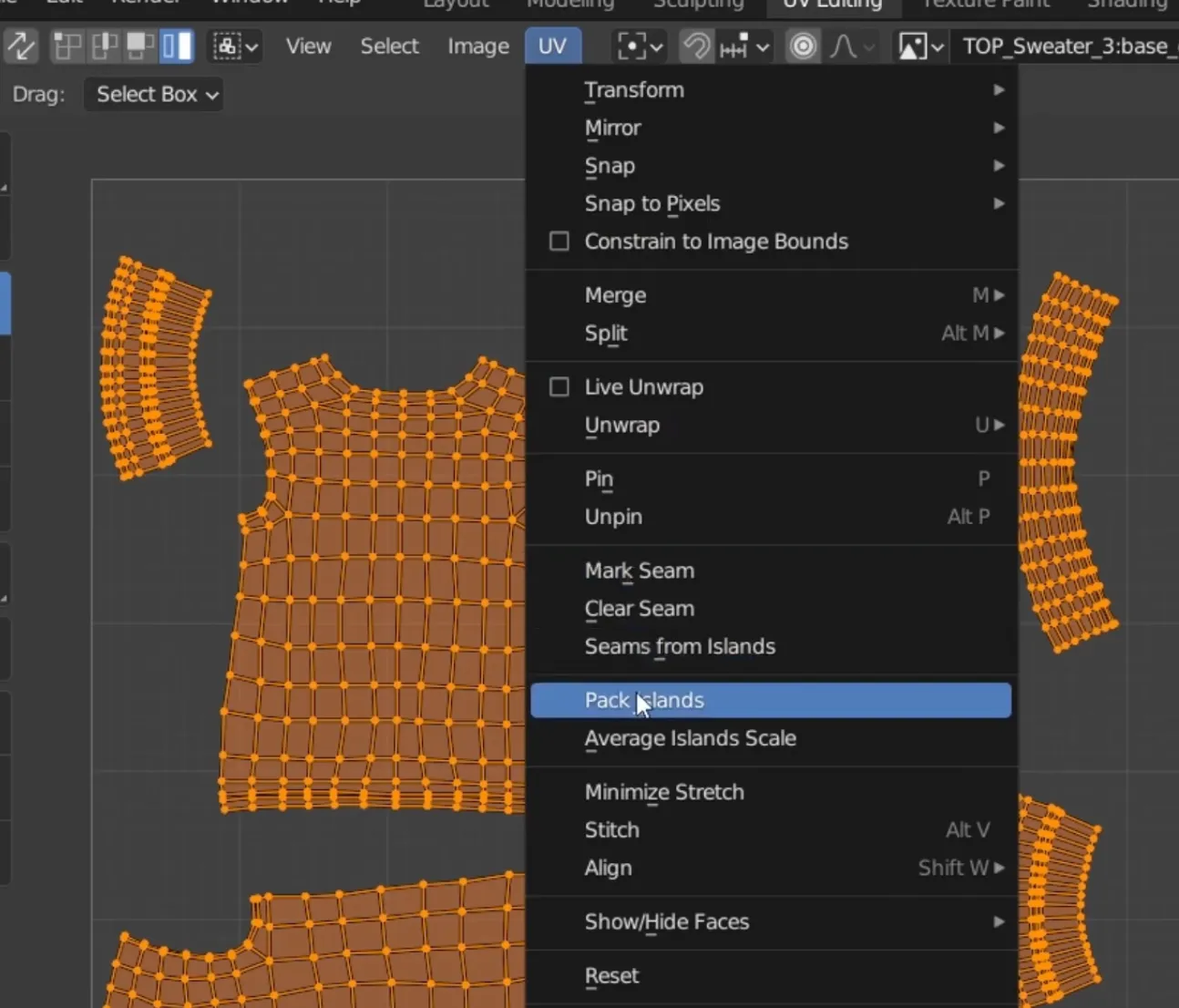Image resolution: width=1179 pixels, height=1008 pixels.
Task: Expand the Merge submenu
Action: (x=771, y=295)
